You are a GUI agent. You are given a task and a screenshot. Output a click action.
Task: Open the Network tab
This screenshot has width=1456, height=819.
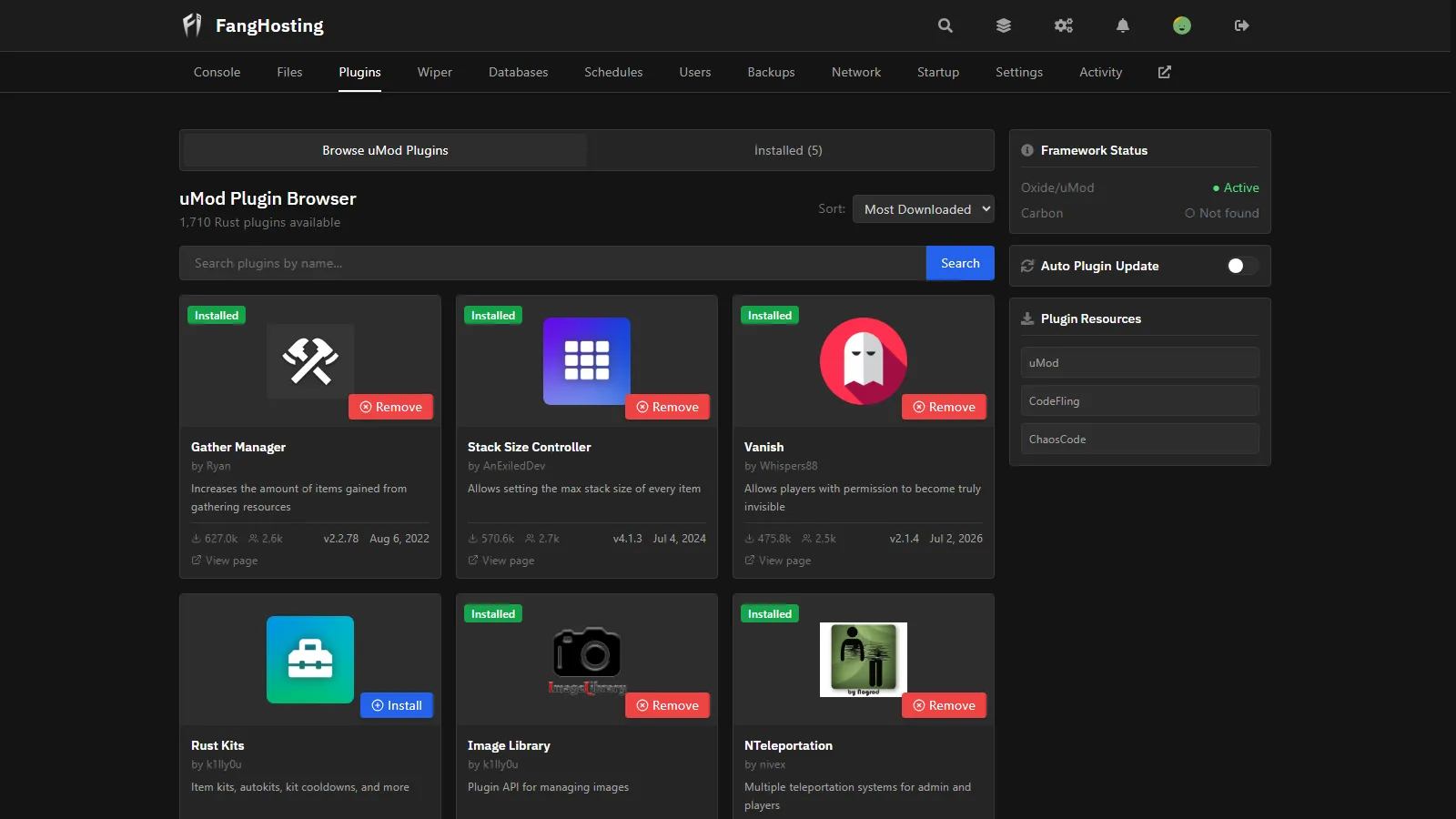(x=856, y=72)
